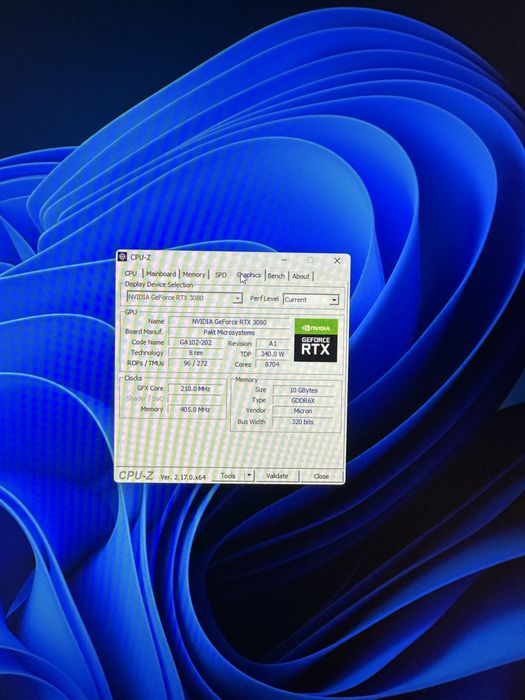Click the Validate button
This screenshot has width=525, height=700.
coord(277,476)
